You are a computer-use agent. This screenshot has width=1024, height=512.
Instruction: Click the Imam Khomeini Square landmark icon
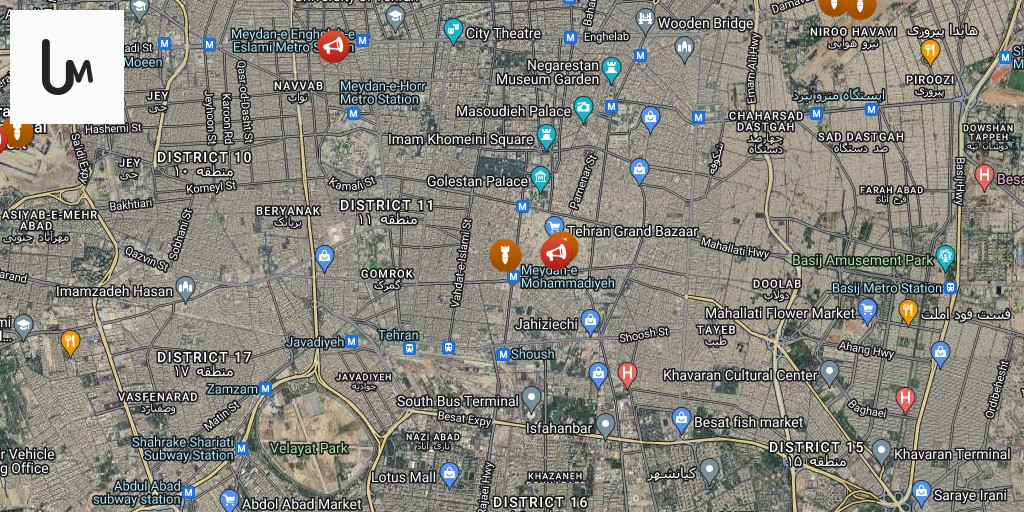coord(546,137)
